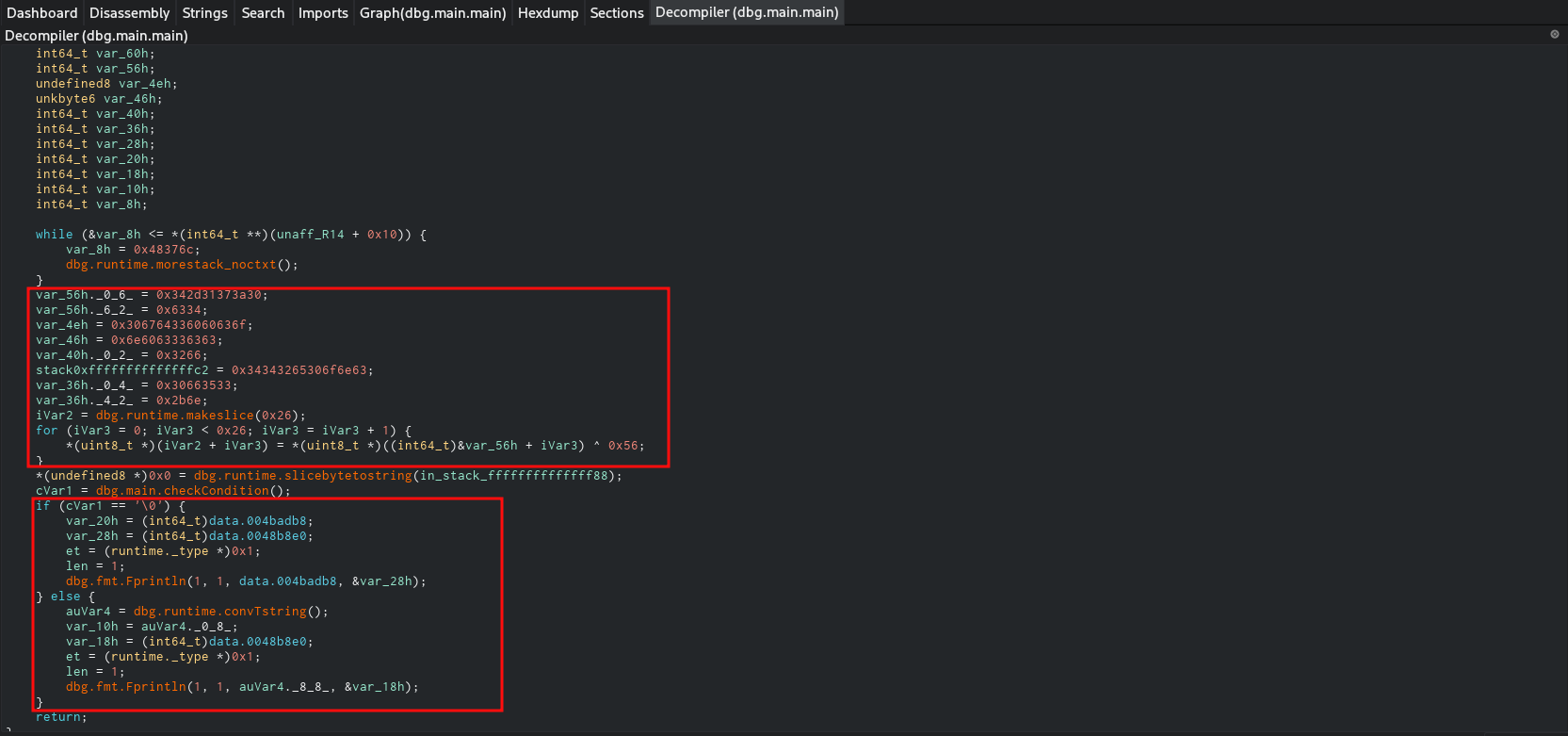The height and width of the screenshot is (736, 1568).
Task: Show the Imports tab
Action: coord(323,13)
